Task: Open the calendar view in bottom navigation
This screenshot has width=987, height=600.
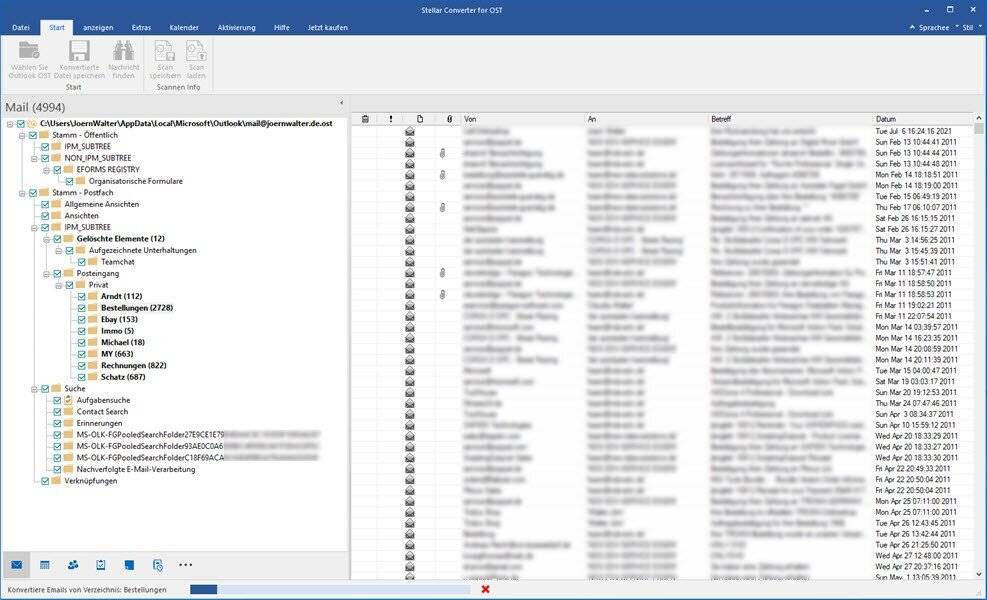Action: [x=45, y=565]
